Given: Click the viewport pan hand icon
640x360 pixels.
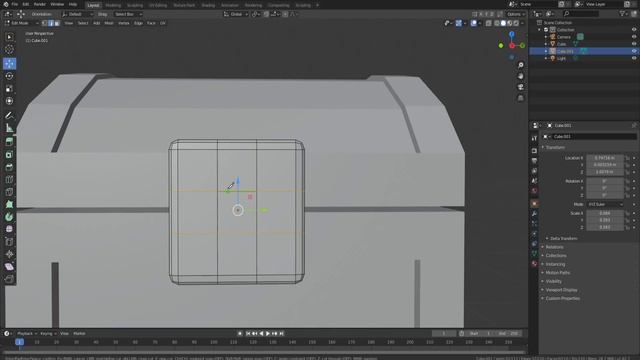Looking at the screenshot, I should 520,76.
